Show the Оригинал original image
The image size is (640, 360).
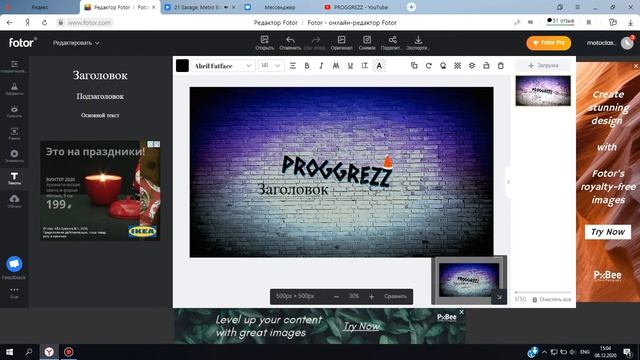coord(341,42)
